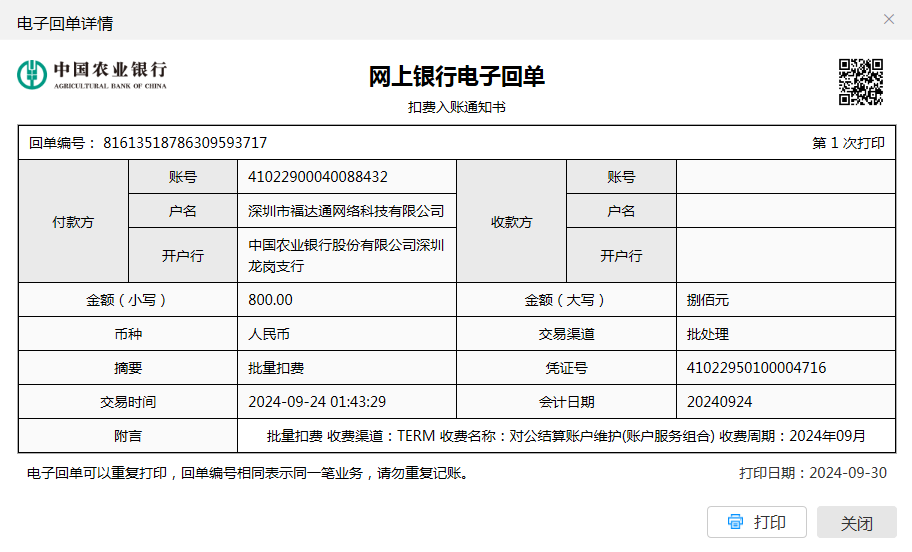Click the subtitle 扣费入账通知书
The height and width of the screenshot is (552, 912).
(x=457, y=107)
